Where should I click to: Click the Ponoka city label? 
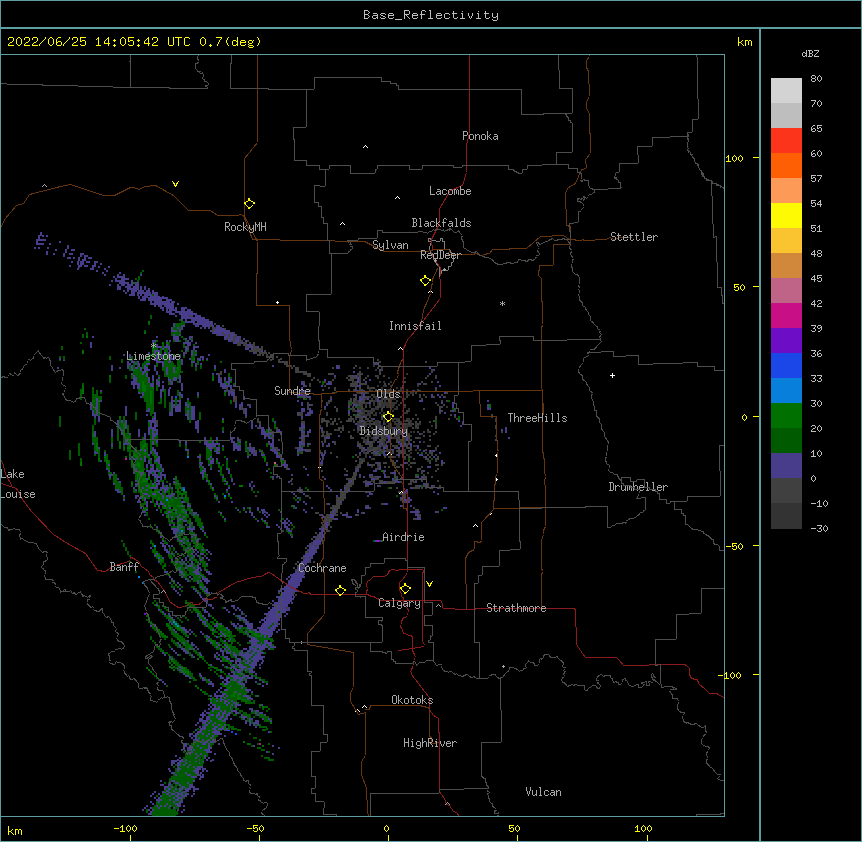480,136
